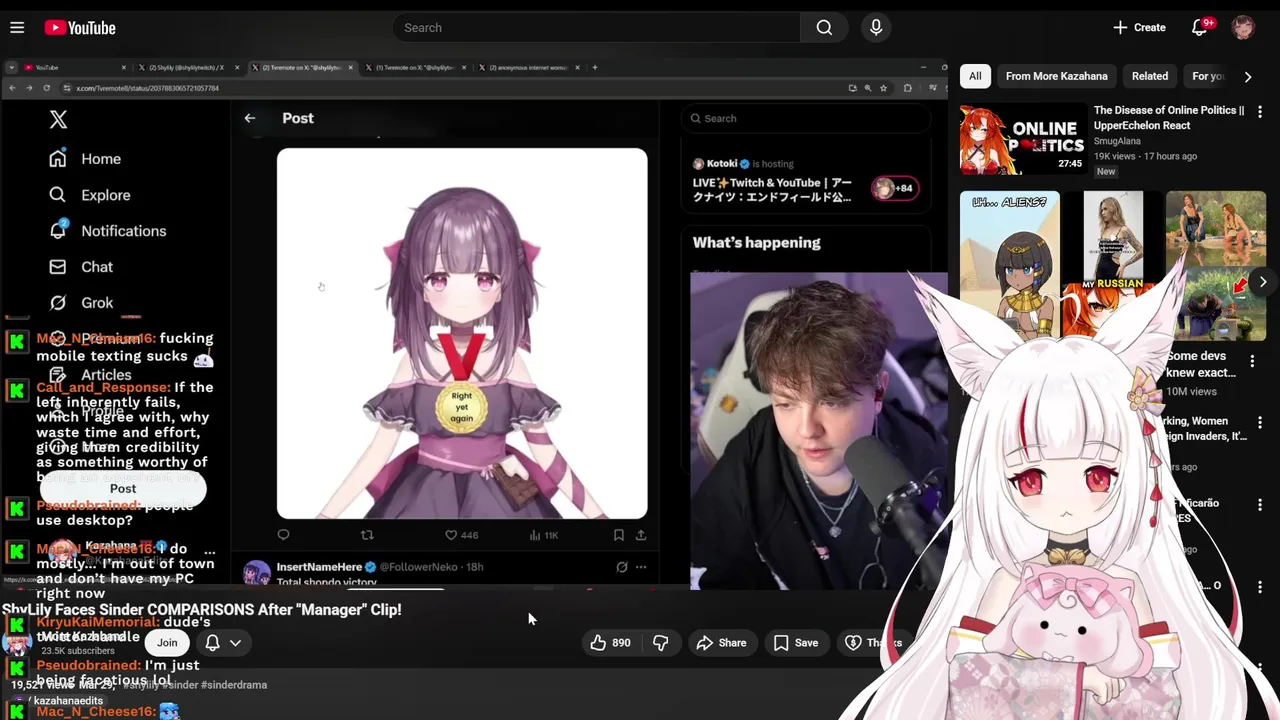The image size is (1280, 720).
Task: Save the video to a playlist
Action: point(796,643)
